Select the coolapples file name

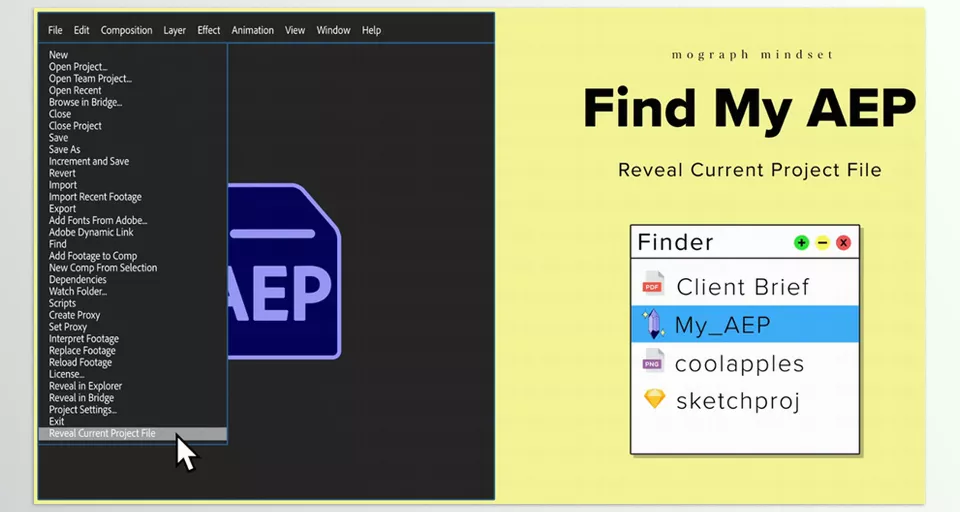click(739, 364)
